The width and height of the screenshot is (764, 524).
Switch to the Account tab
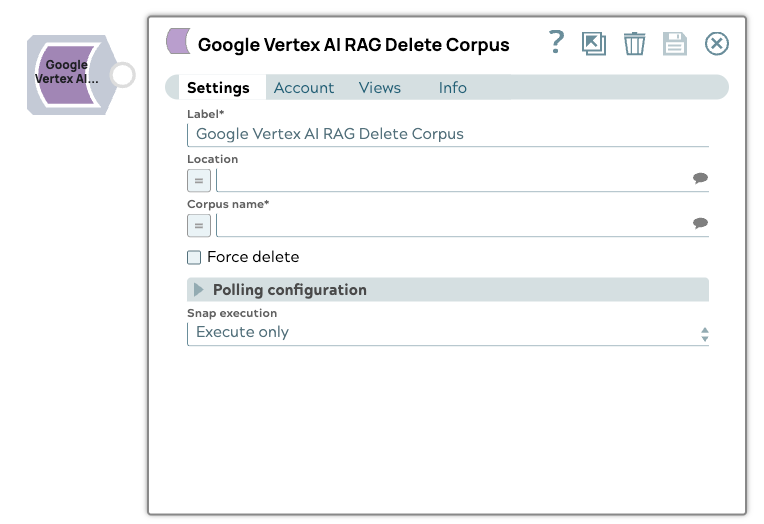pyautogui.click(x=304, y=88)
